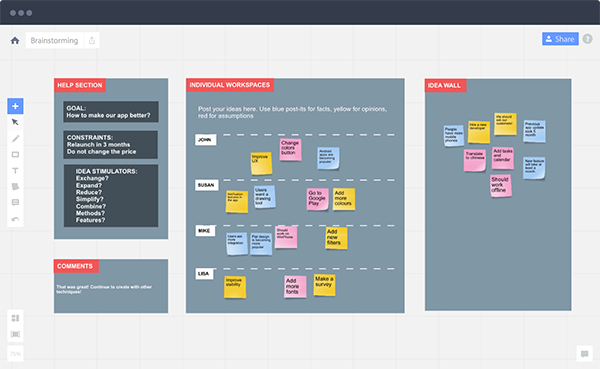
Task: Select the IDEA WALL frame label
Action: click(x=445, y=85)
